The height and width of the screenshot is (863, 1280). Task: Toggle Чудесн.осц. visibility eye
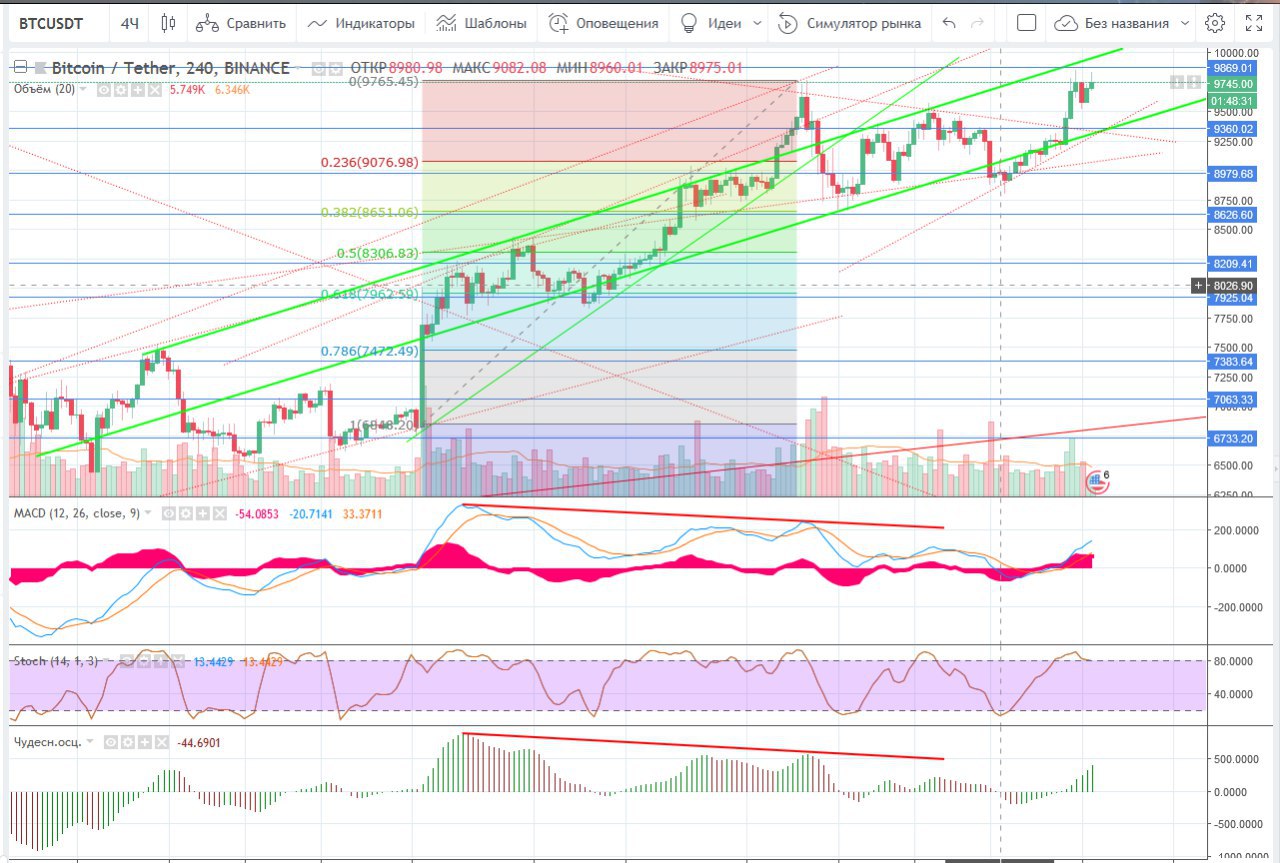[x=112, y=742]
